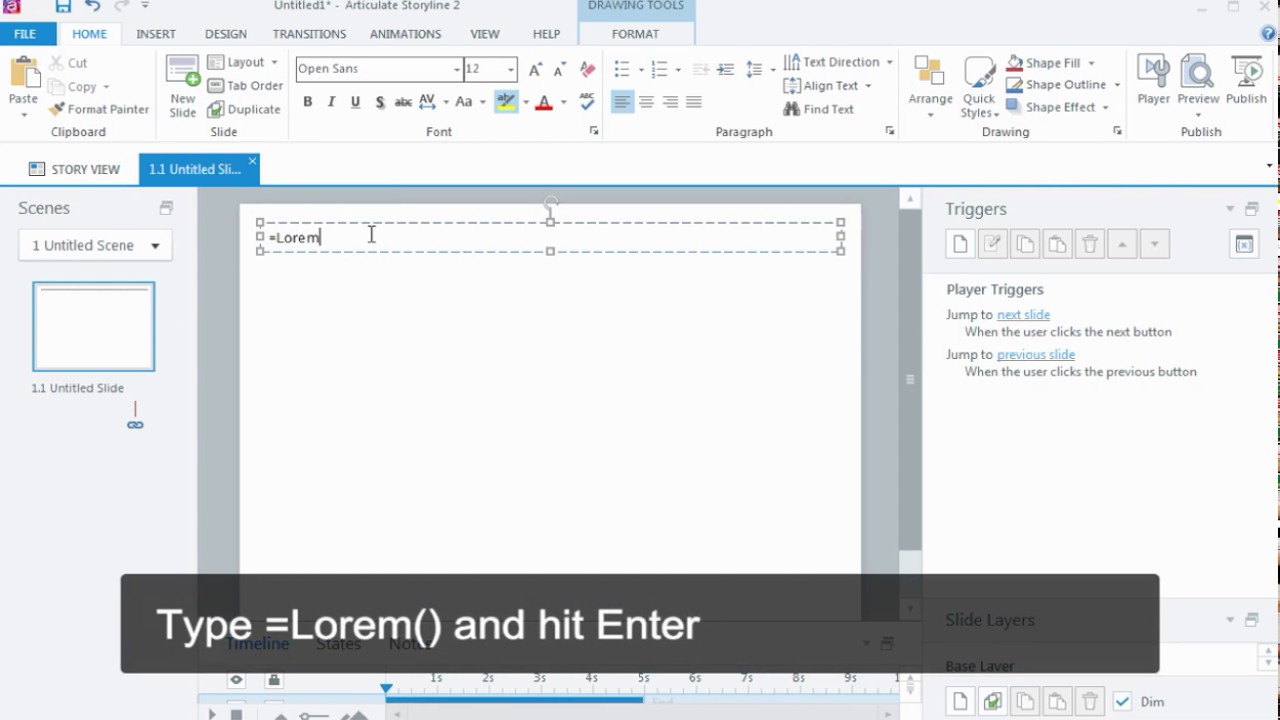Click the Manage project variables icon
This screenshot has width=1280, height=720.
[x=1244, y=244]
